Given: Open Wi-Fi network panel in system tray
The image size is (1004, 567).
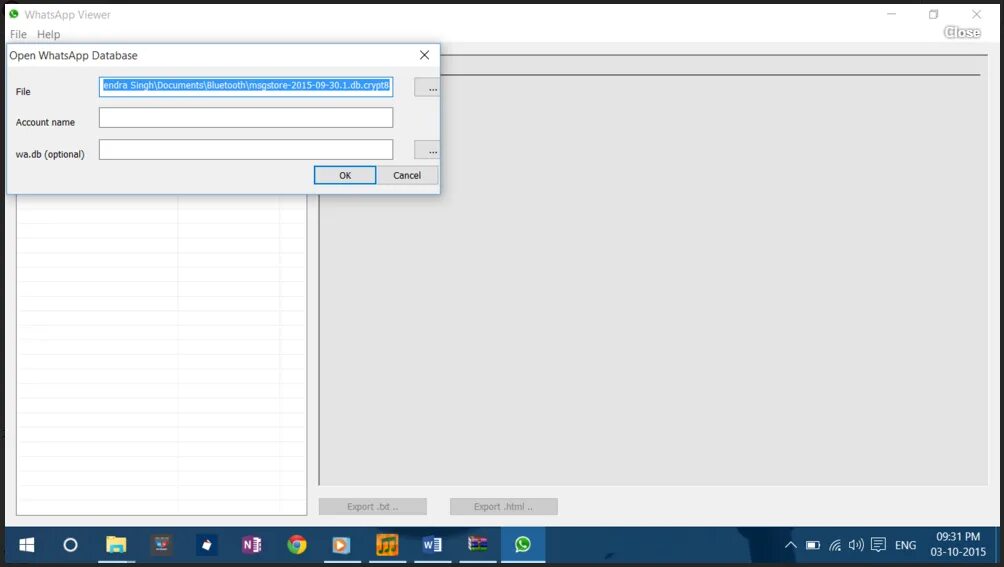Looking at the screenshot, I should (x=835, y=545).
